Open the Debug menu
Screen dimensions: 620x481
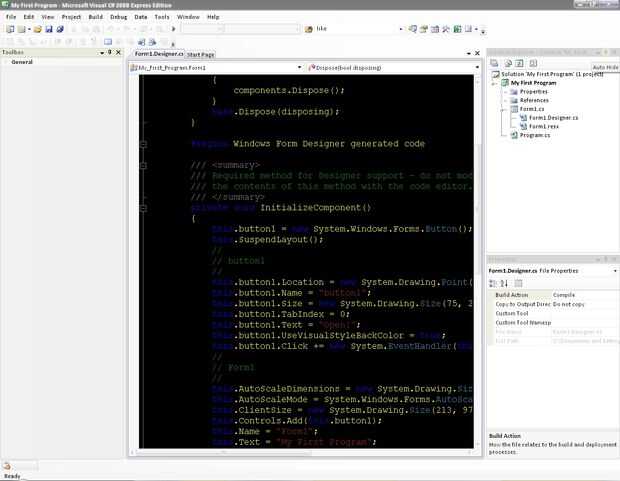[119, 17]
